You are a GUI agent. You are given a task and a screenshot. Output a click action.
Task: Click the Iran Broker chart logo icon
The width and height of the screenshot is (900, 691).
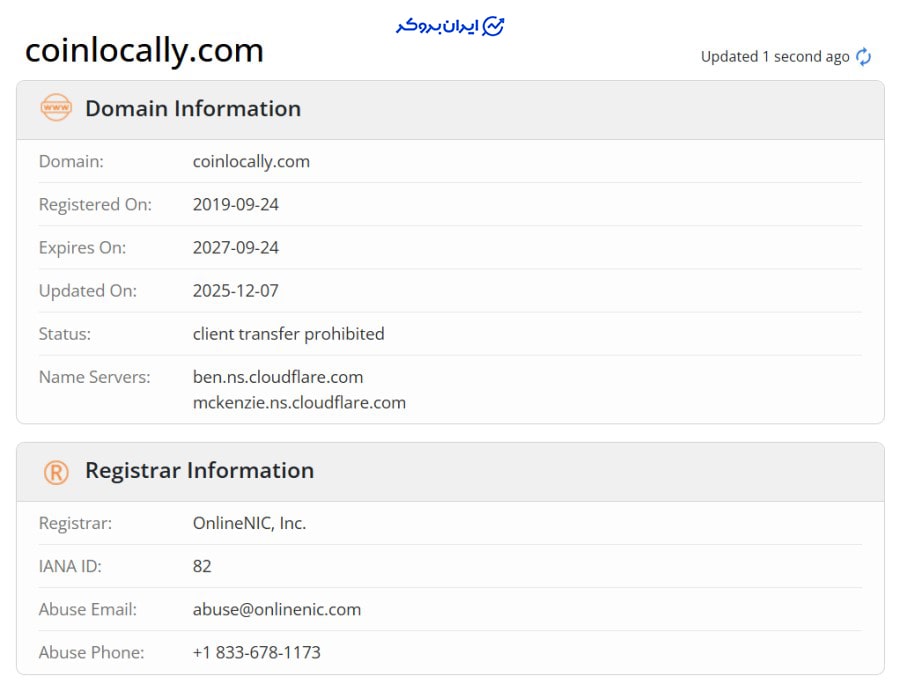(x=493, y=26)
